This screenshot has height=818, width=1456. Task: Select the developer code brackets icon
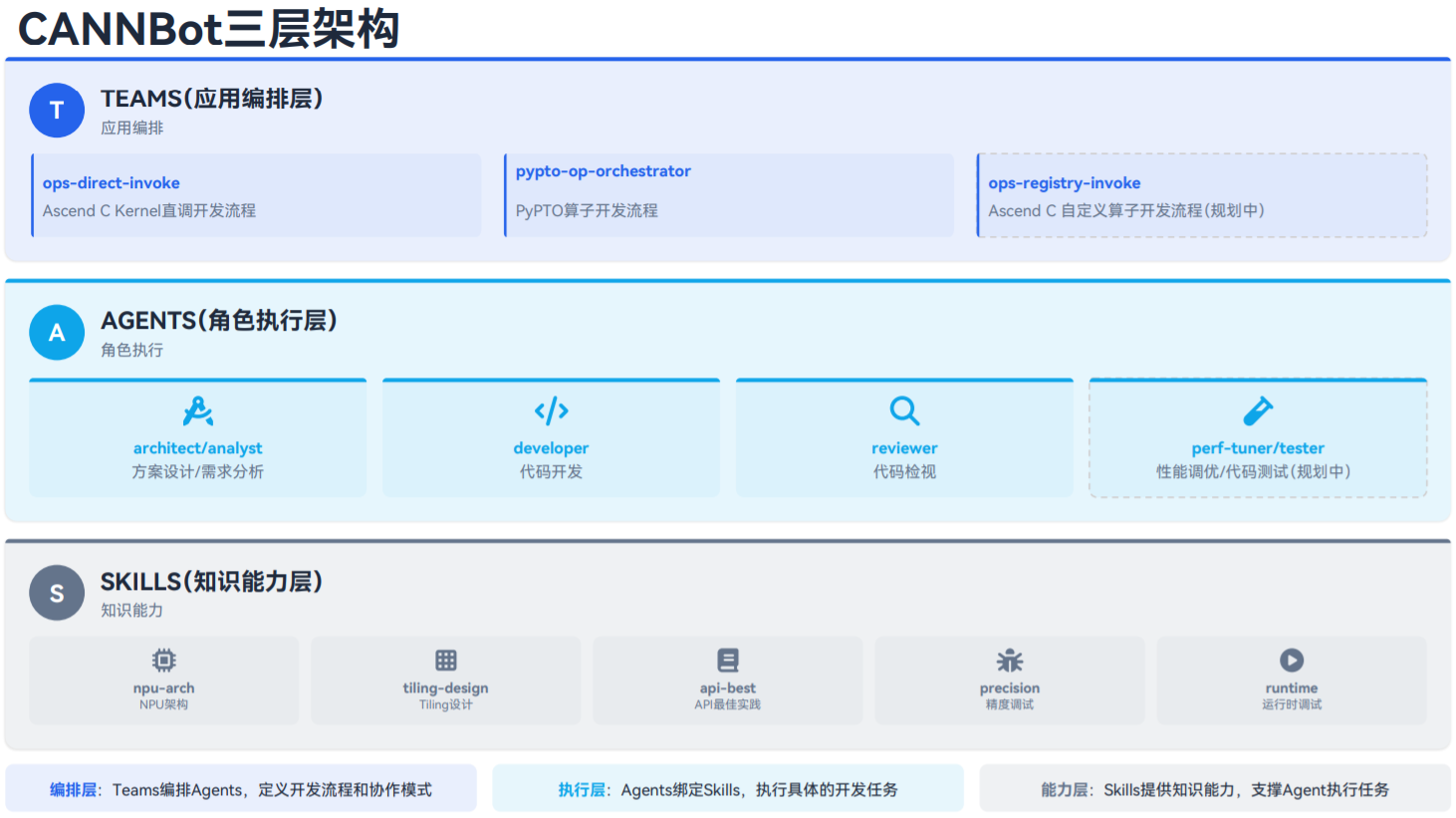(x=552, y=410)
